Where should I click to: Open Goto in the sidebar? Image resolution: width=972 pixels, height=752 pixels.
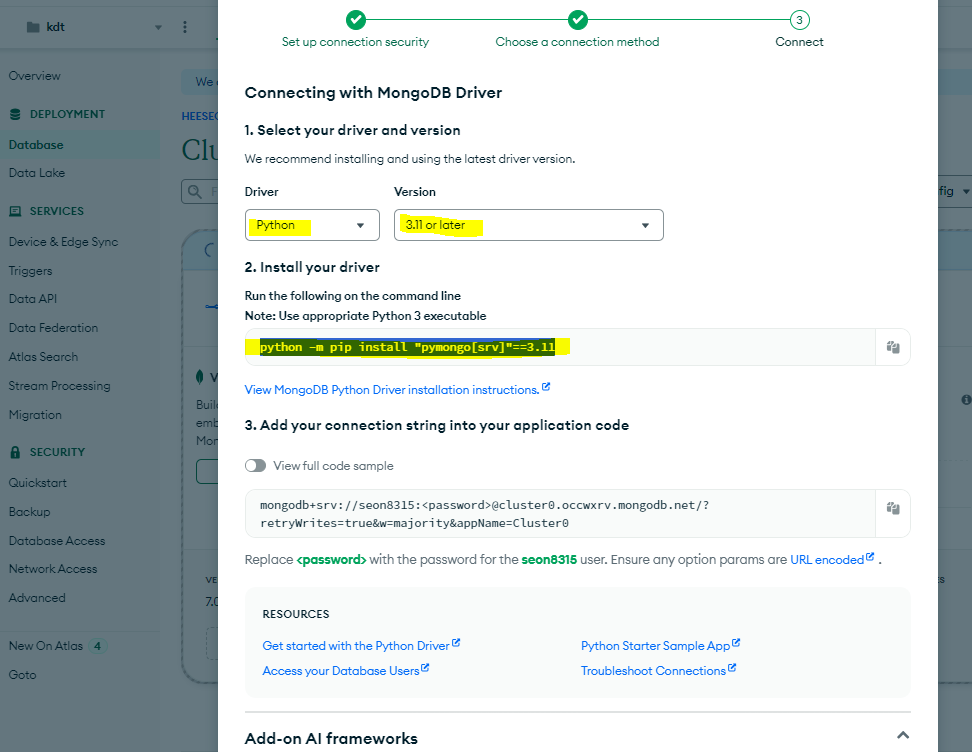point(22,675)
